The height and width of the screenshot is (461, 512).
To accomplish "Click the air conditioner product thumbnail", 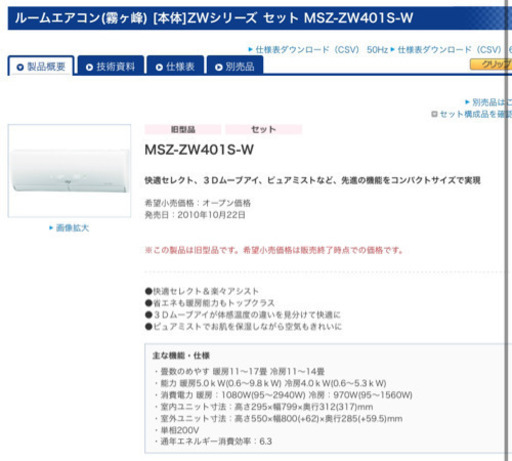I will pyautogui.click(x=70, y=171).
